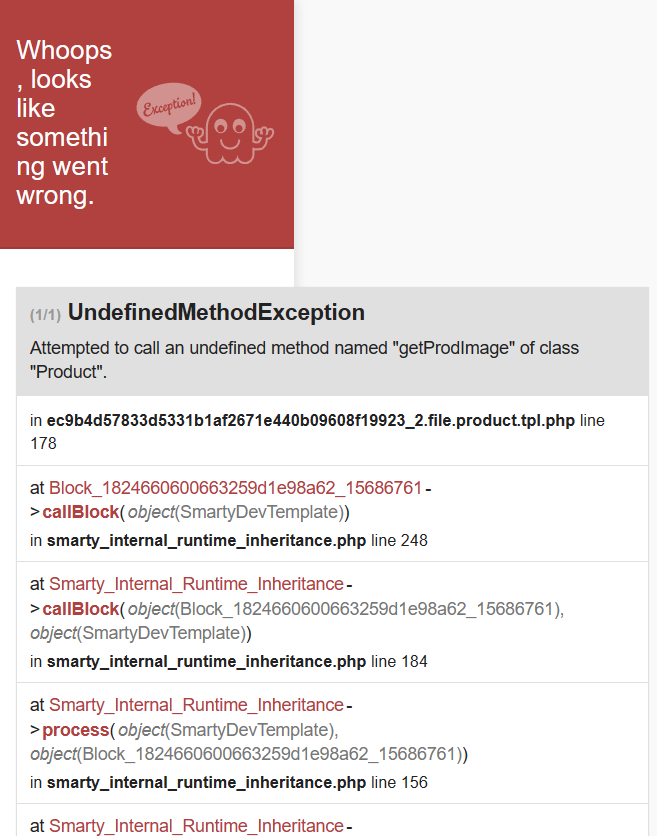Click the bottom-most Smarty_Internal_Runtime_Inheritance class

[x=196, y=826]
